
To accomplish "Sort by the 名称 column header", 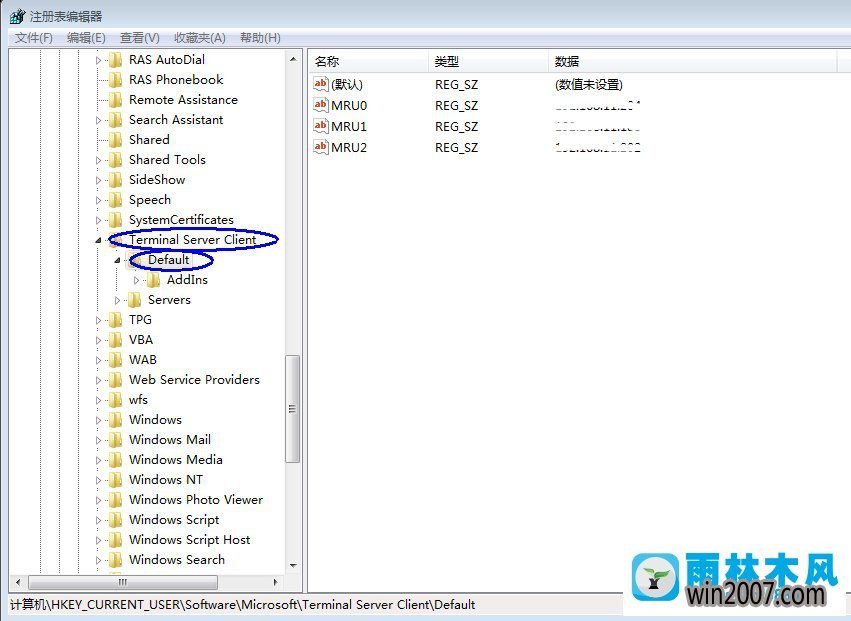I will pyautogui.click(x=369, y=61).
